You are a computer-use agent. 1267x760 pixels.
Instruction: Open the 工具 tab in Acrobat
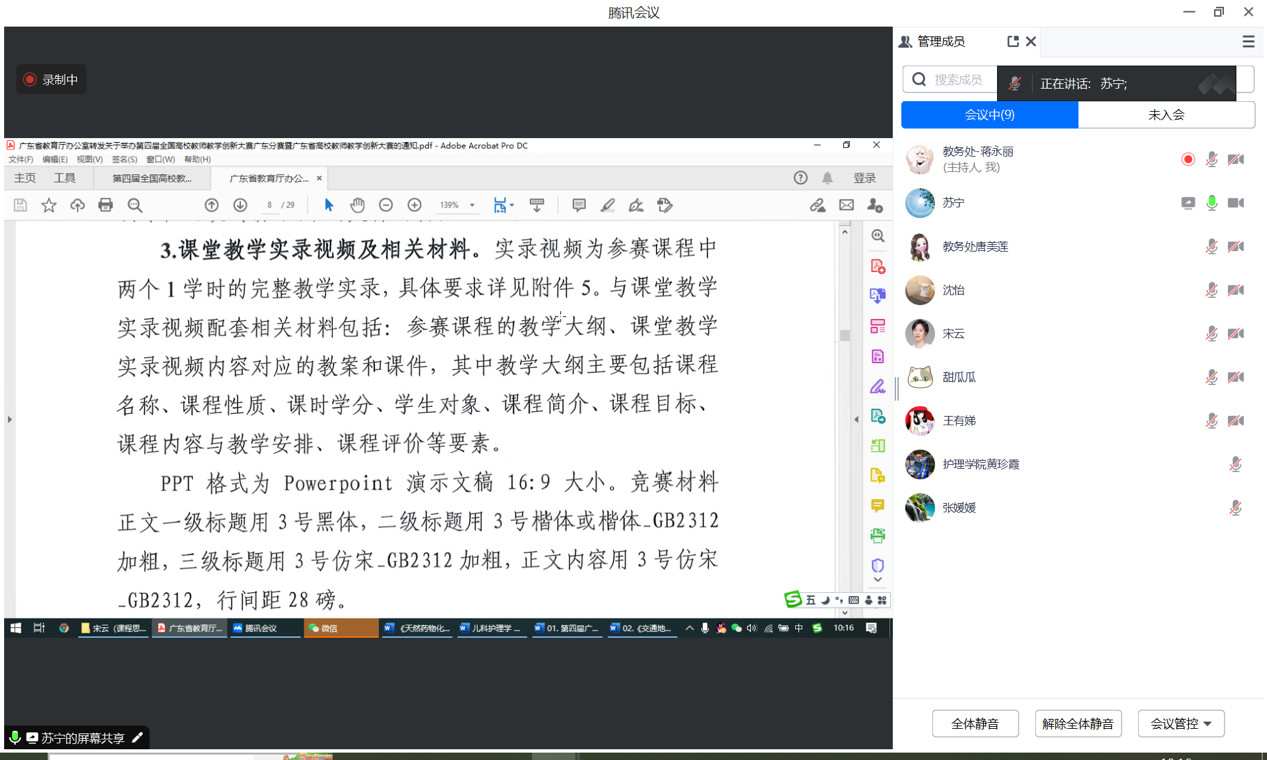coord(65,178)
